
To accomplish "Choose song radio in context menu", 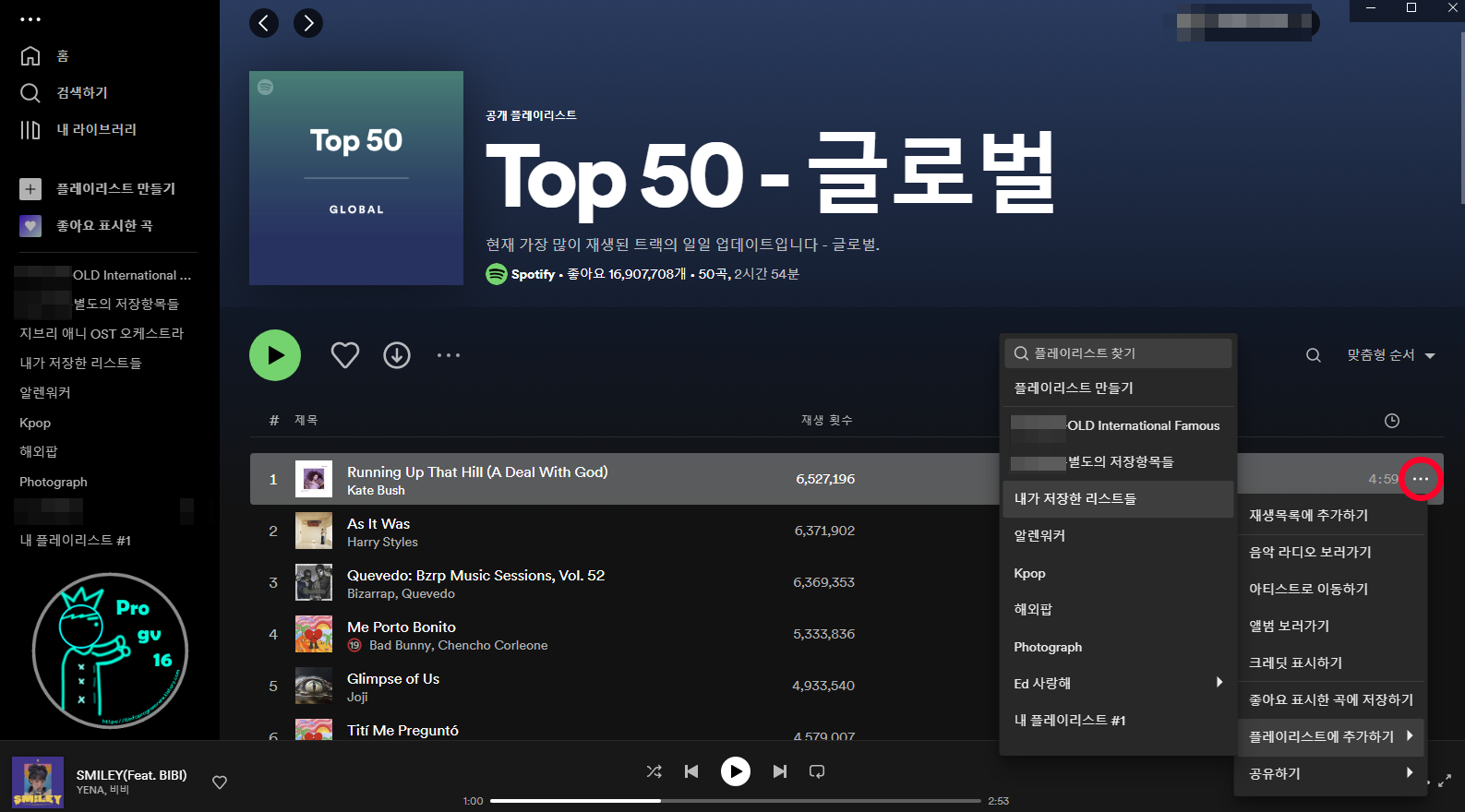I will point(1331,553).
